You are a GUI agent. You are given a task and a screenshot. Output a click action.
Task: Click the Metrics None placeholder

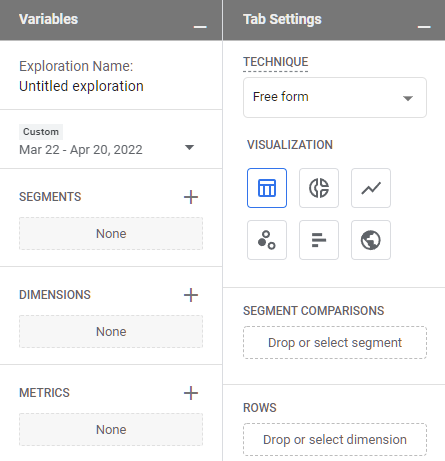111,430
